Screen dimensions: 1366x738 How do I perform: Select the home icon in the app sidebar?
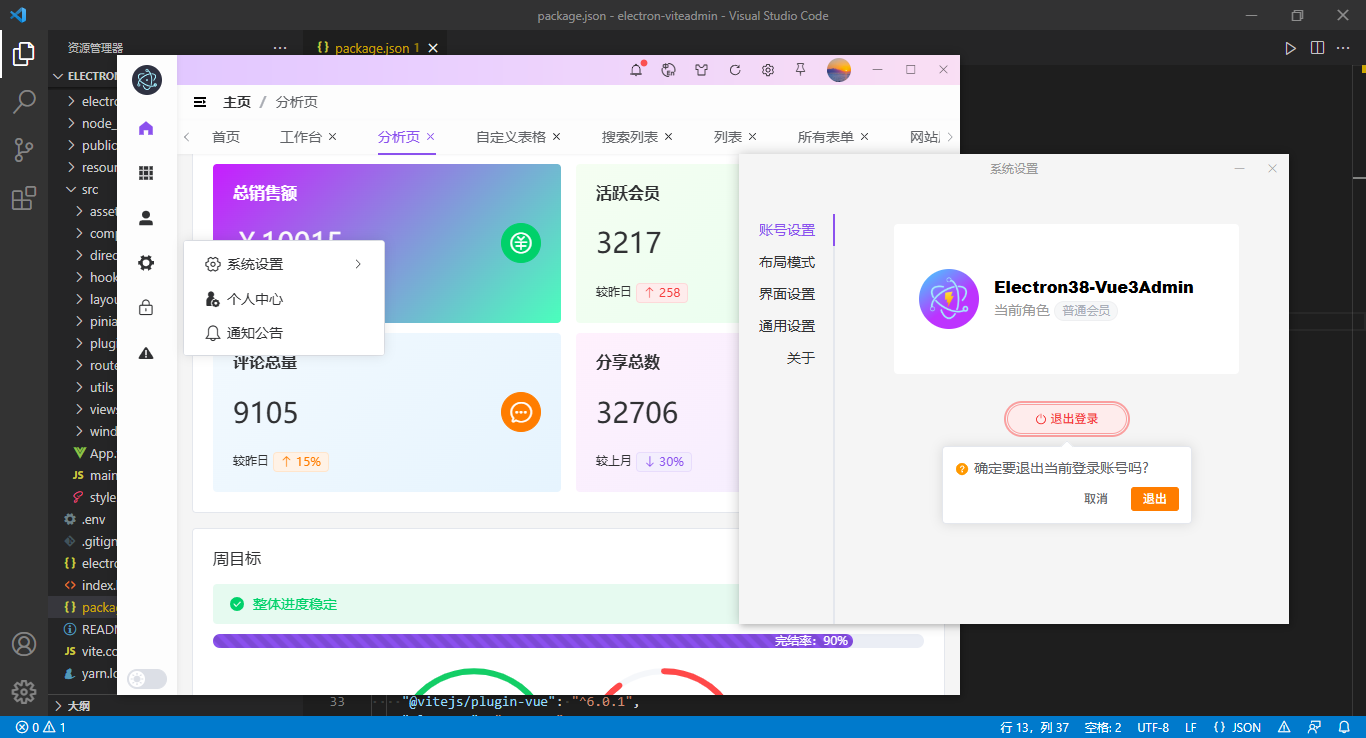[146, 129]
